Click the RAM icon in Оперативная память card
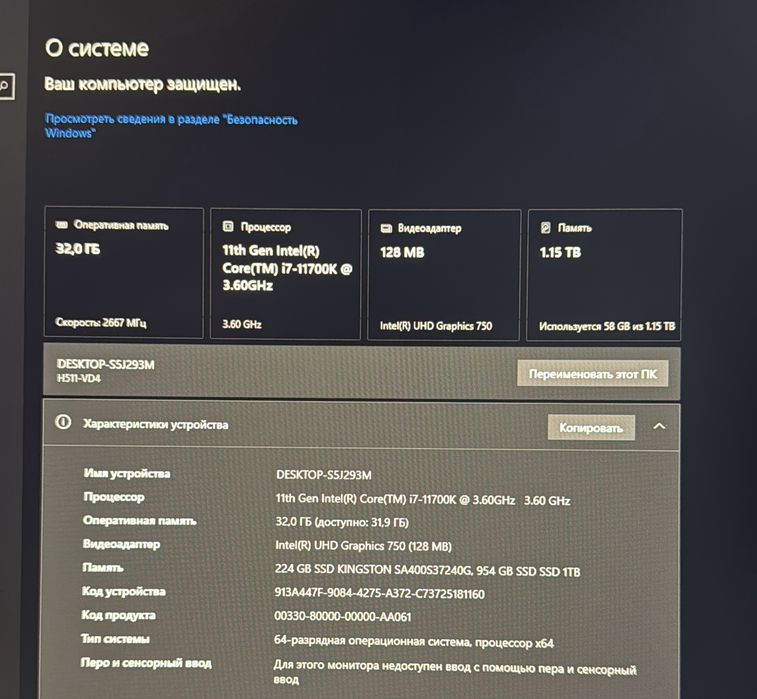757x699 pixels. coord(61,224)
